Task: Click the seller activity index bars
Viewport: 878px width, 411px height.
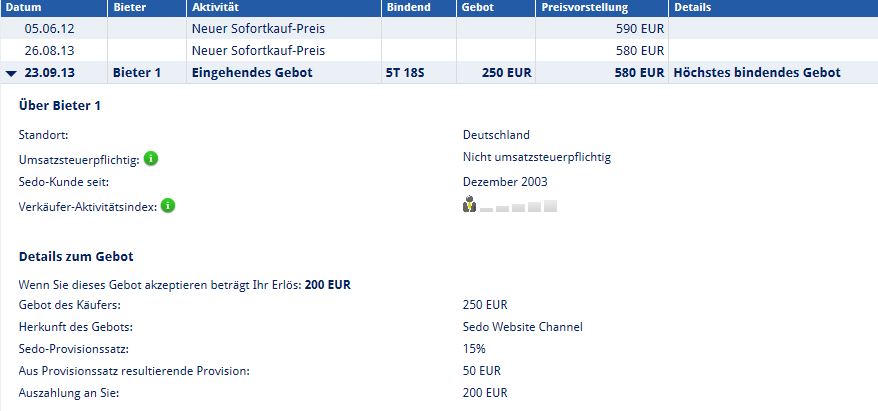Action: pos(519,206)
